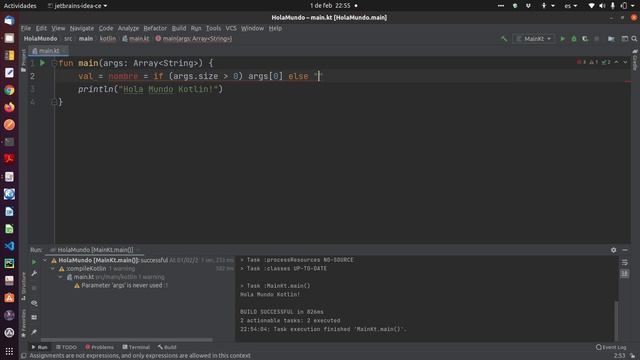Go to previous highlighted error arrow
Screen dimensions: 640x360
pyautogui.click(x=616, y=62)
